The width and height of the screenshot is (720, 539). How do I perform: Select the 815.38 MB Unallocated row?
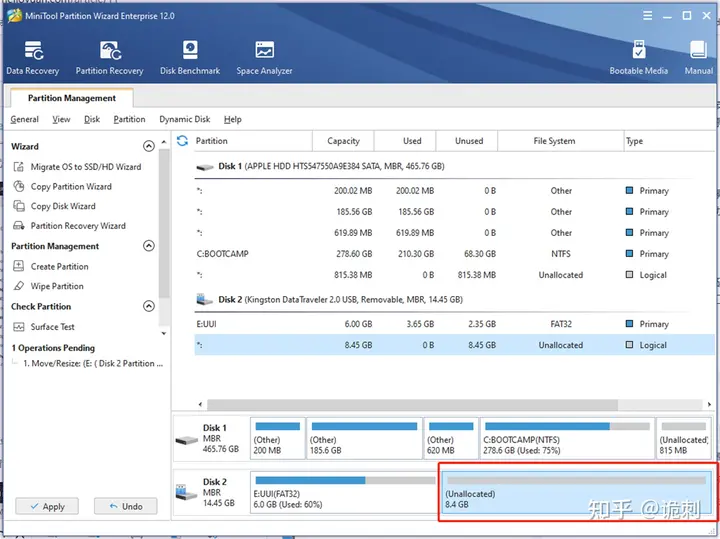(x=454, y=275)
